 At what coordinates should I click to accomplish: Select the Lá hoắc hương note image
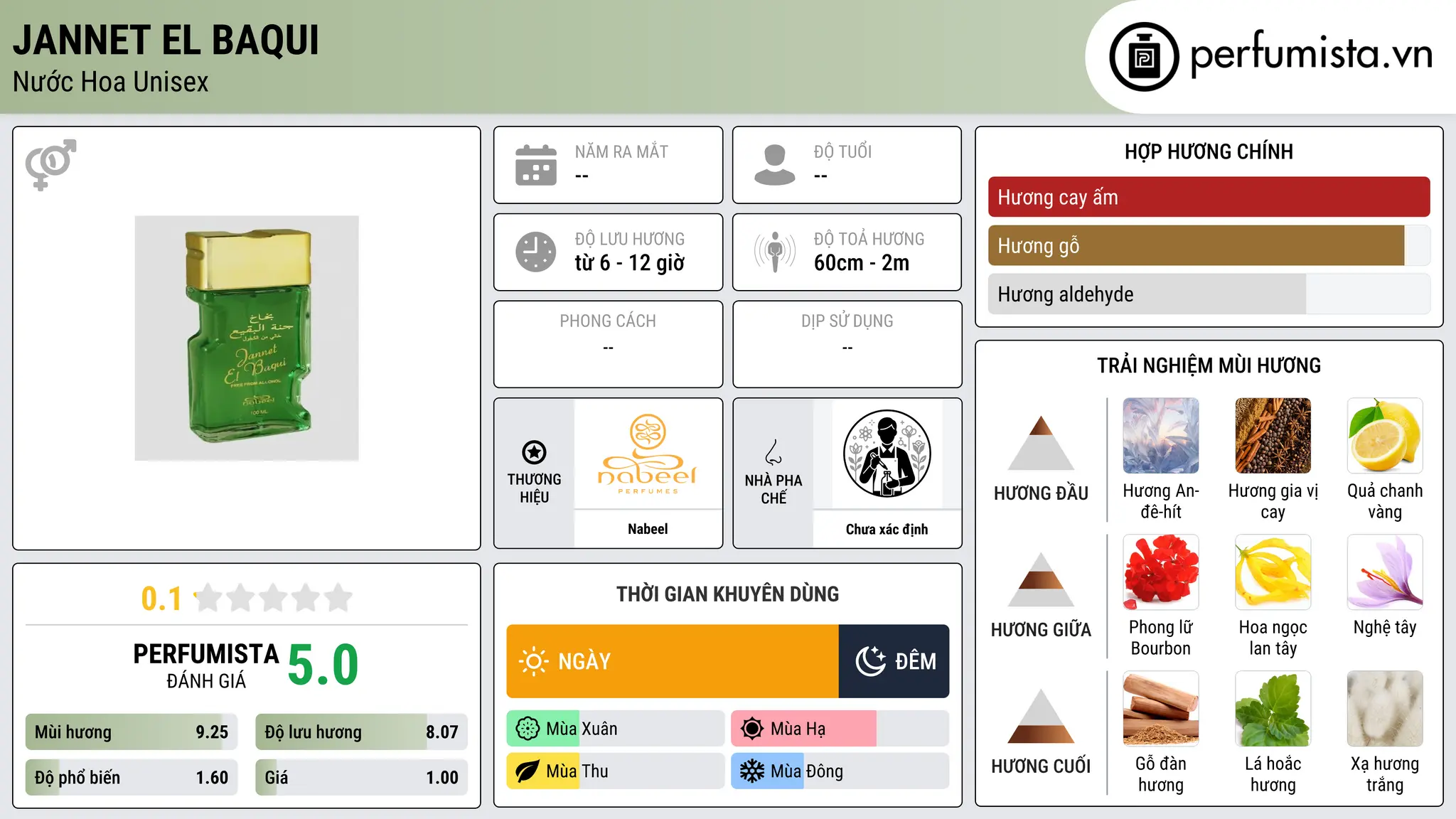coord(1273,709)
